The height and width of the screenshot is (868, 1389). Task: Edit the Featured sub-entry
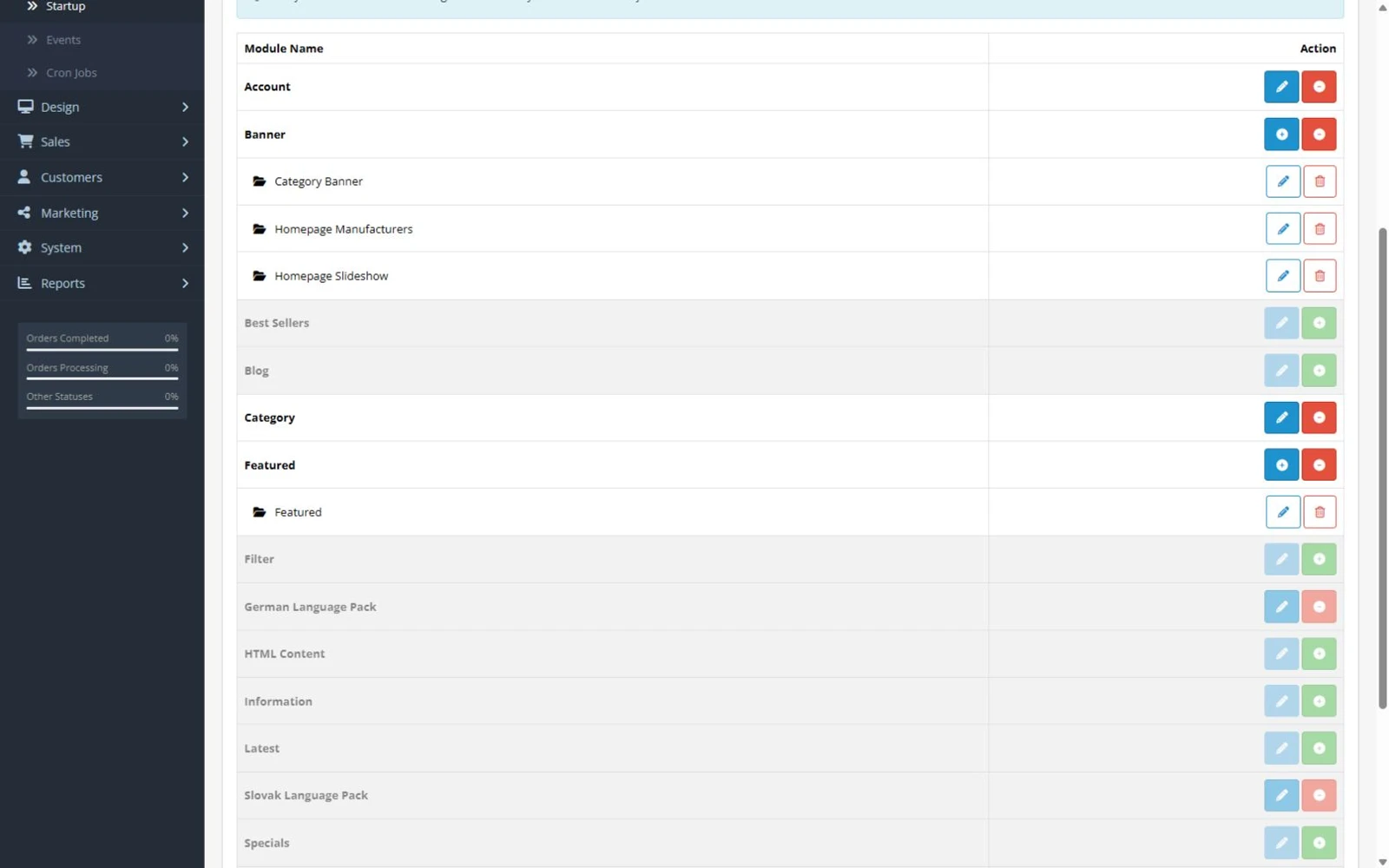[1282, 512]
